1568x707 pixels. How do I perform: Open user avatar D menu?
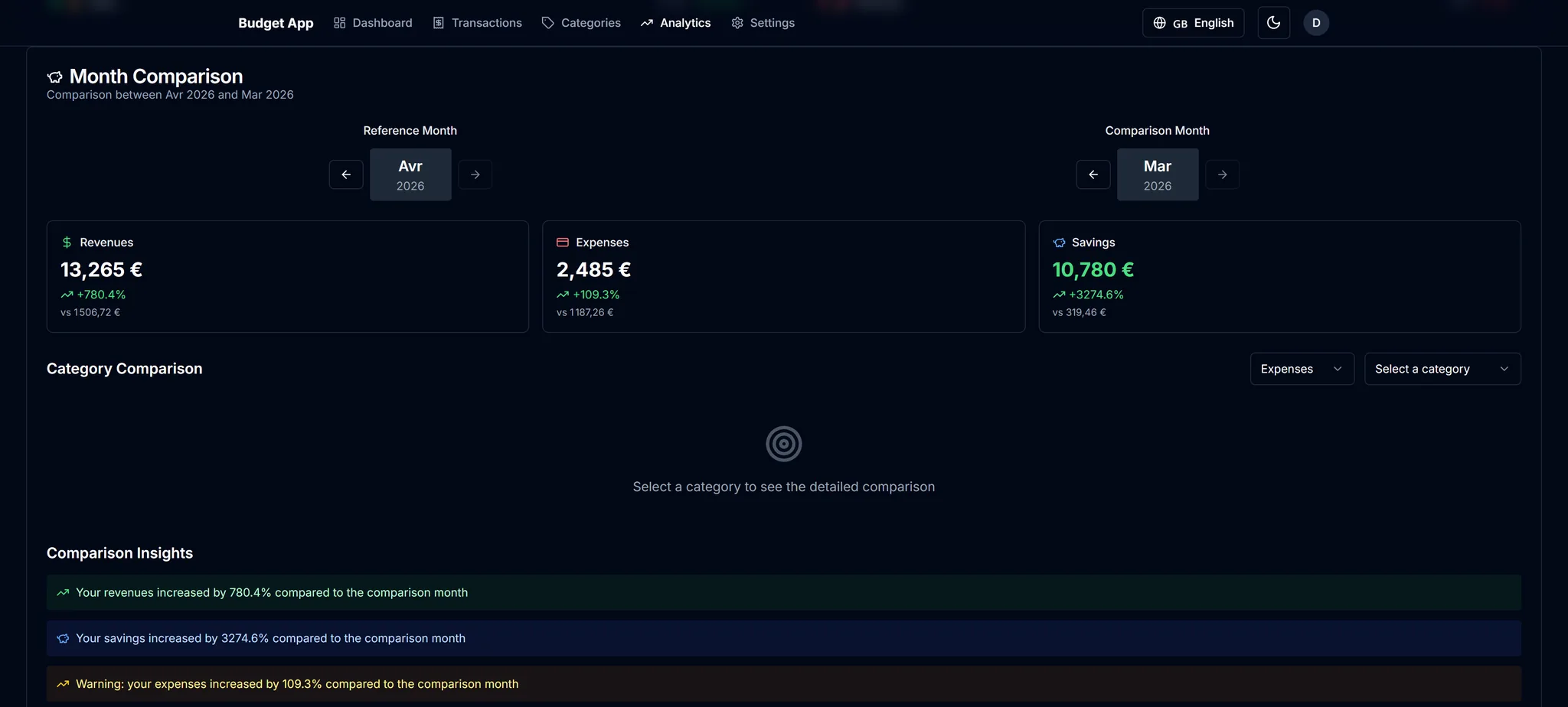(1316, 23)
